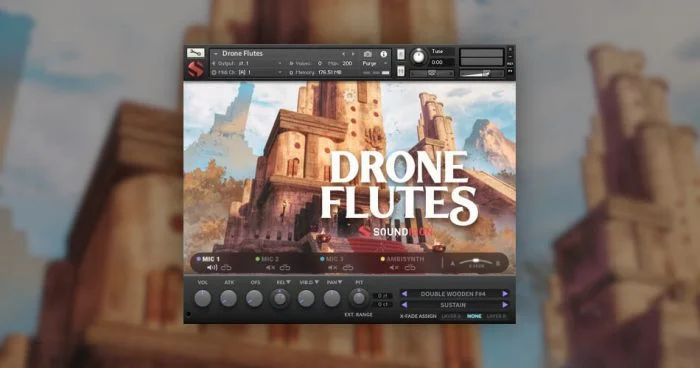Image resolution: width=700 pixels, height=368 pixels.
Task: Select the Mic 2 channel label
Action: click(x=270, y=259)
